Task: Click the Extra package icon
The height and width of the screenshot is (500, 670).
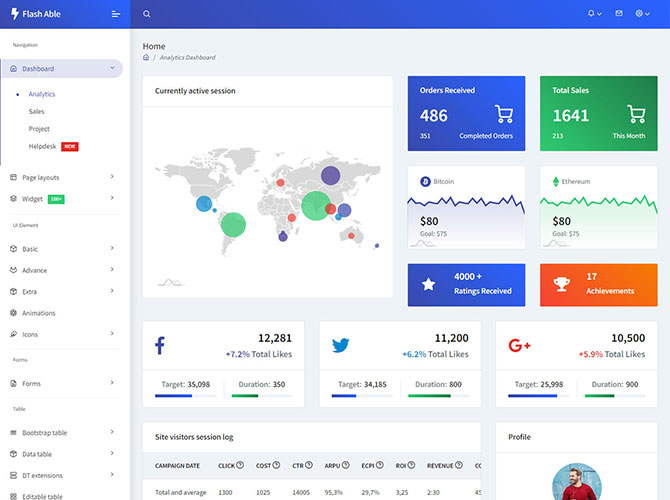Action: pyautogui.click(x=13, y=291)
